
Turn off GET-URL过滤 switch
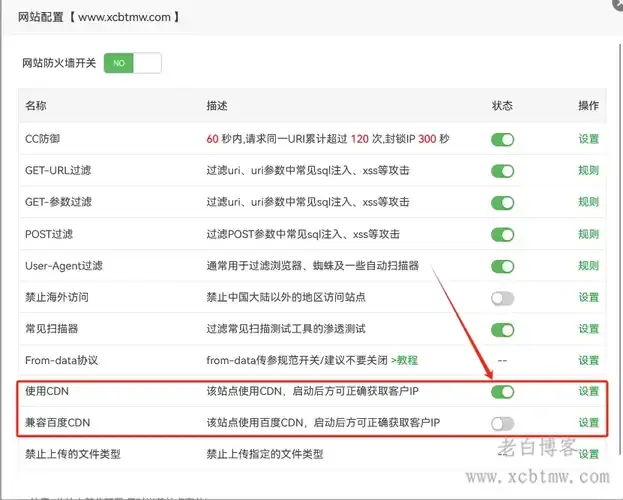pos(502,171)
